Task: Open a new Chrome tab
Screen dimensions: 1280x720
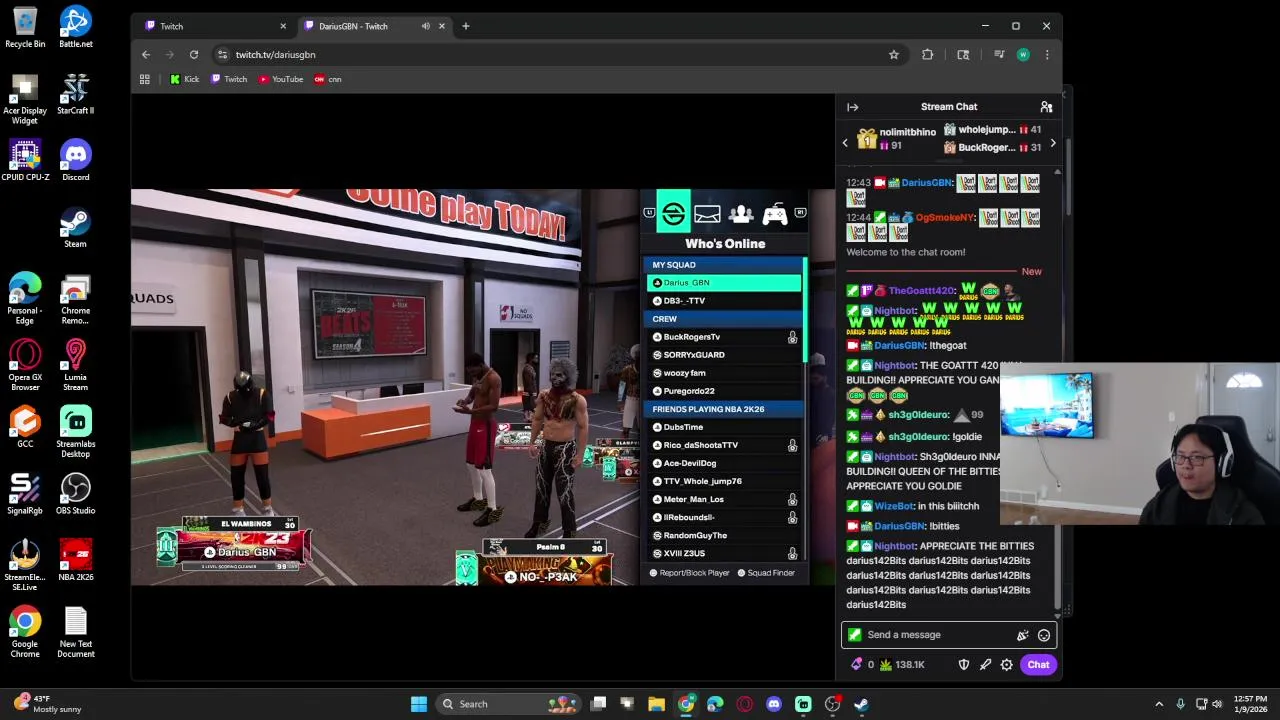Action: click(x=465, y=26)
